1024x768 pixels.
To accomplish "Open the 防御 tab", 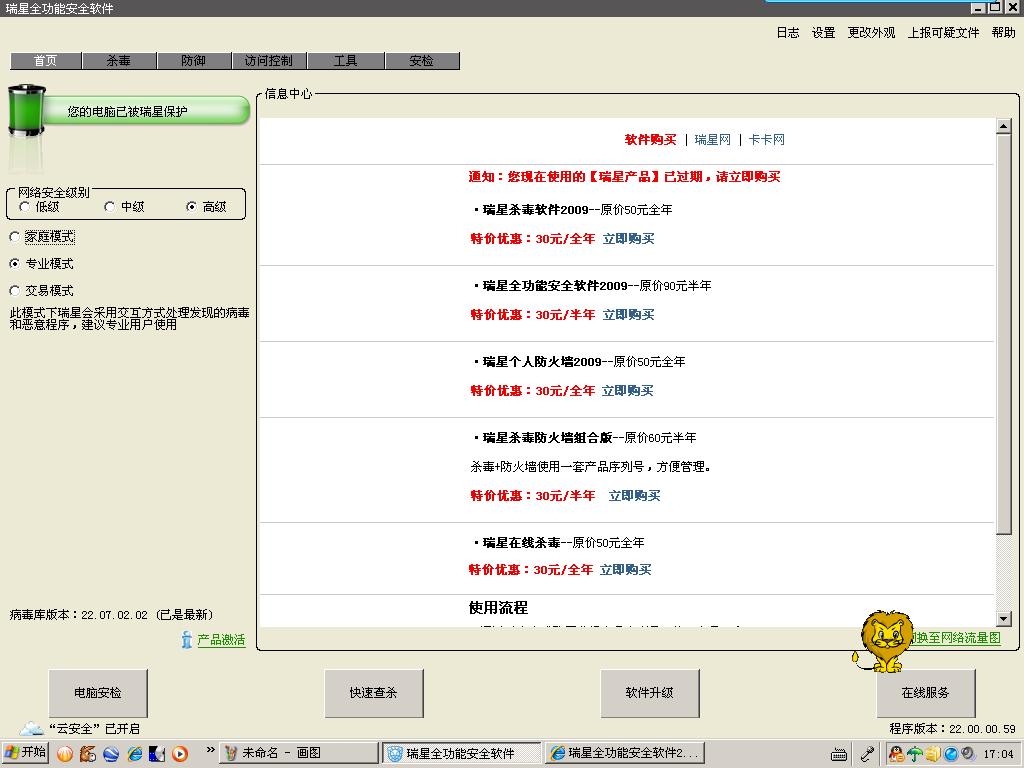I will click(x=194, y=61).
